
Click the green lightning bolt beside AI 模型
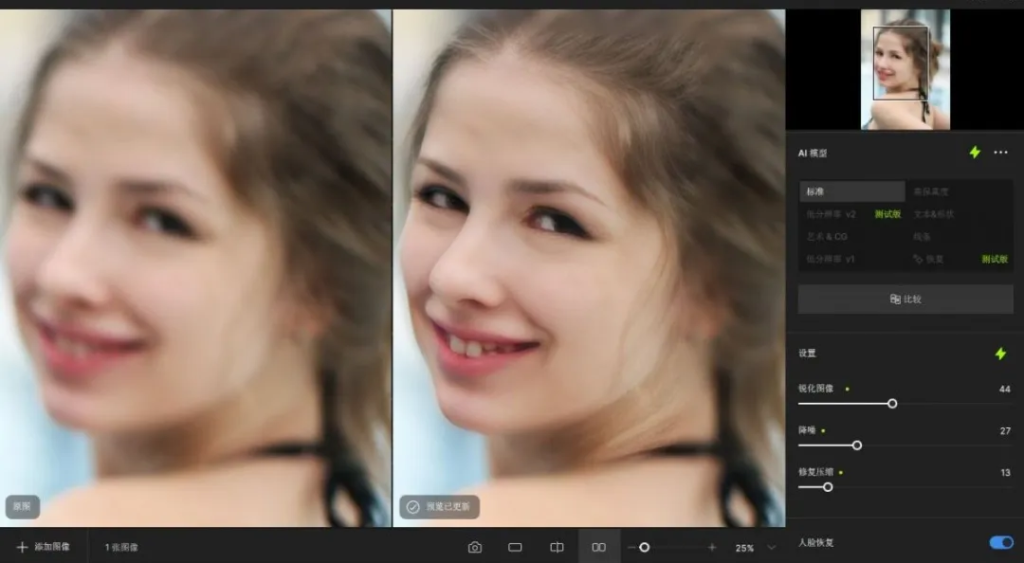point(974,152)
